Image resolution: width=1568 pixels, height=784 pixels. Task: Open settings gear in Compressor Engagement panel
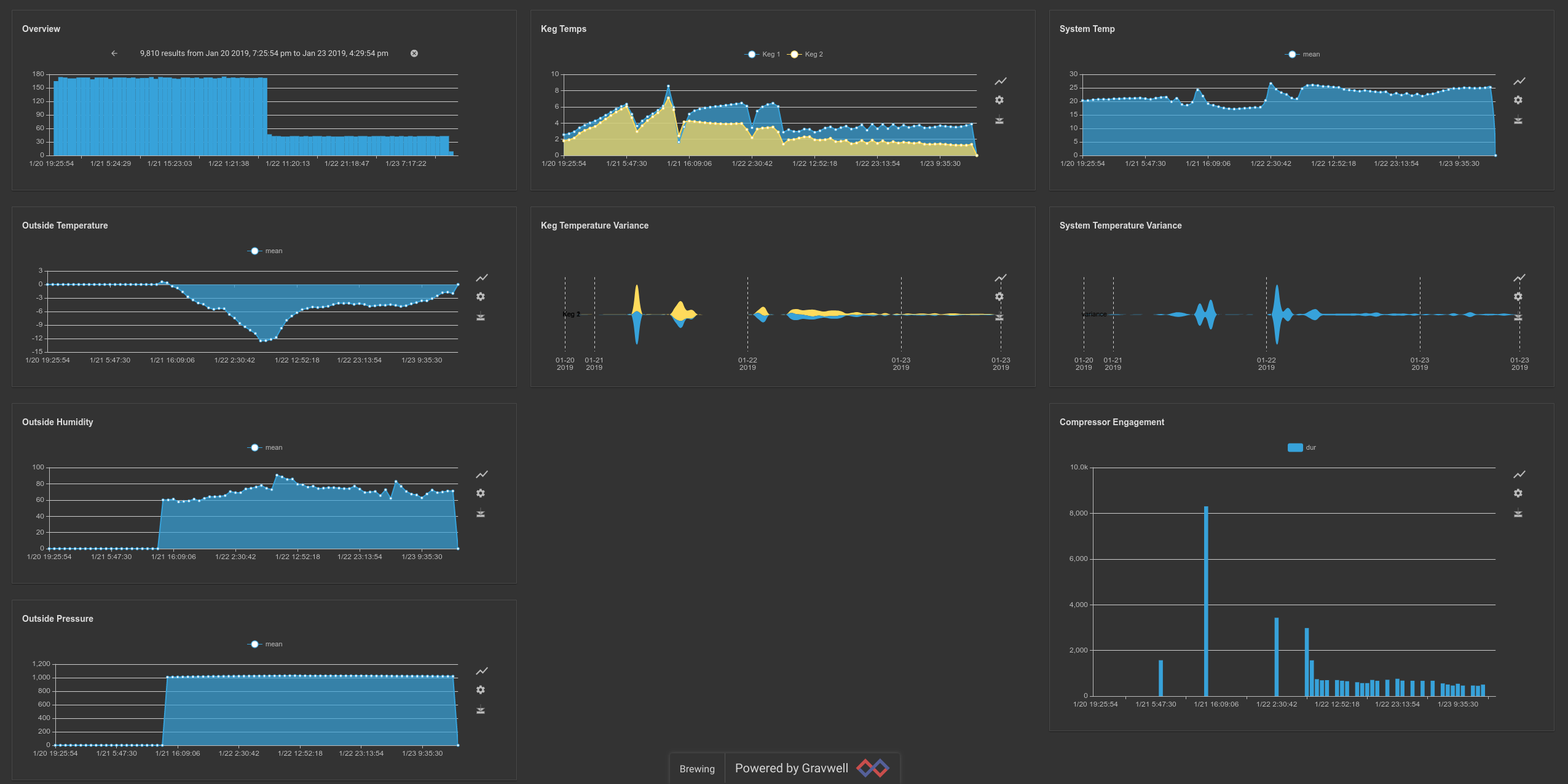(1518, 493)
